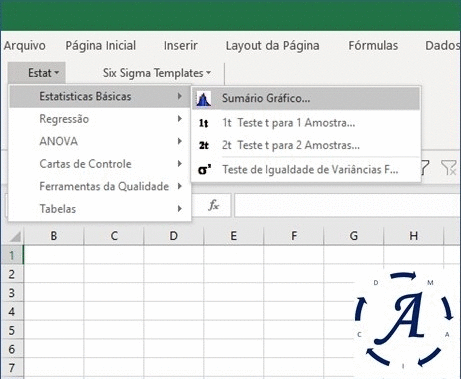Viewport: 461px width, 379px height.
Task: Choose 2t Teste t para 2 Amostras
Action: 306,145
